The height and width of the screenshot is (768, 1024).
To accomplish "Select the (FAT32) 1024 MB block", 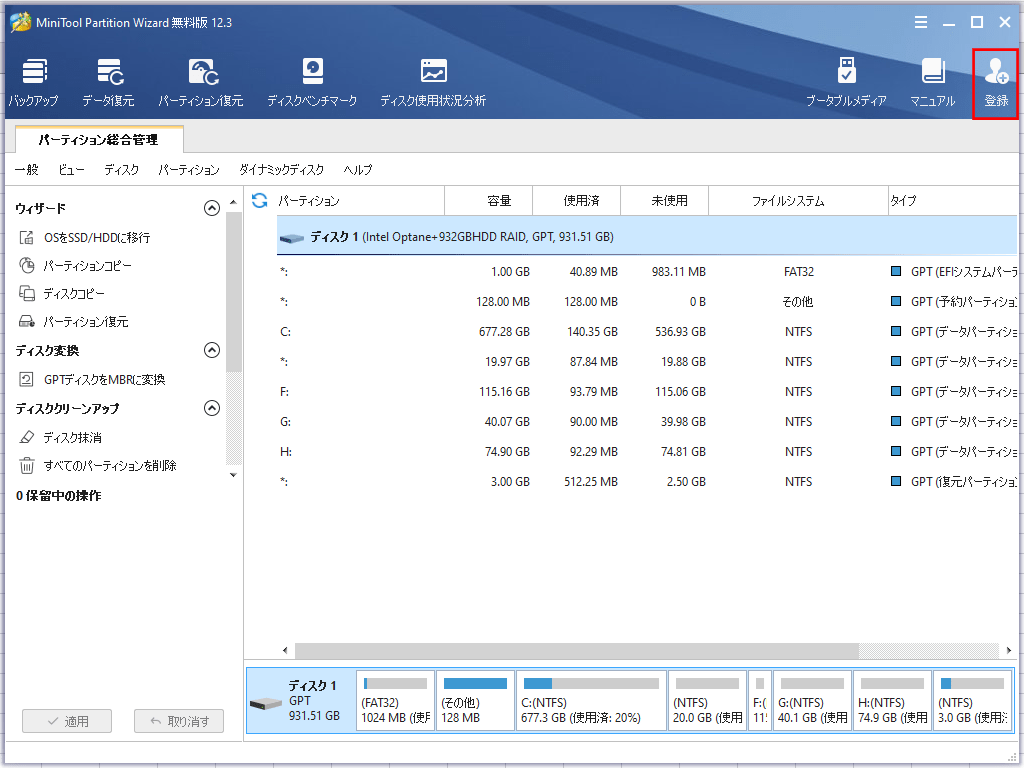I will [x=396, y=701].
